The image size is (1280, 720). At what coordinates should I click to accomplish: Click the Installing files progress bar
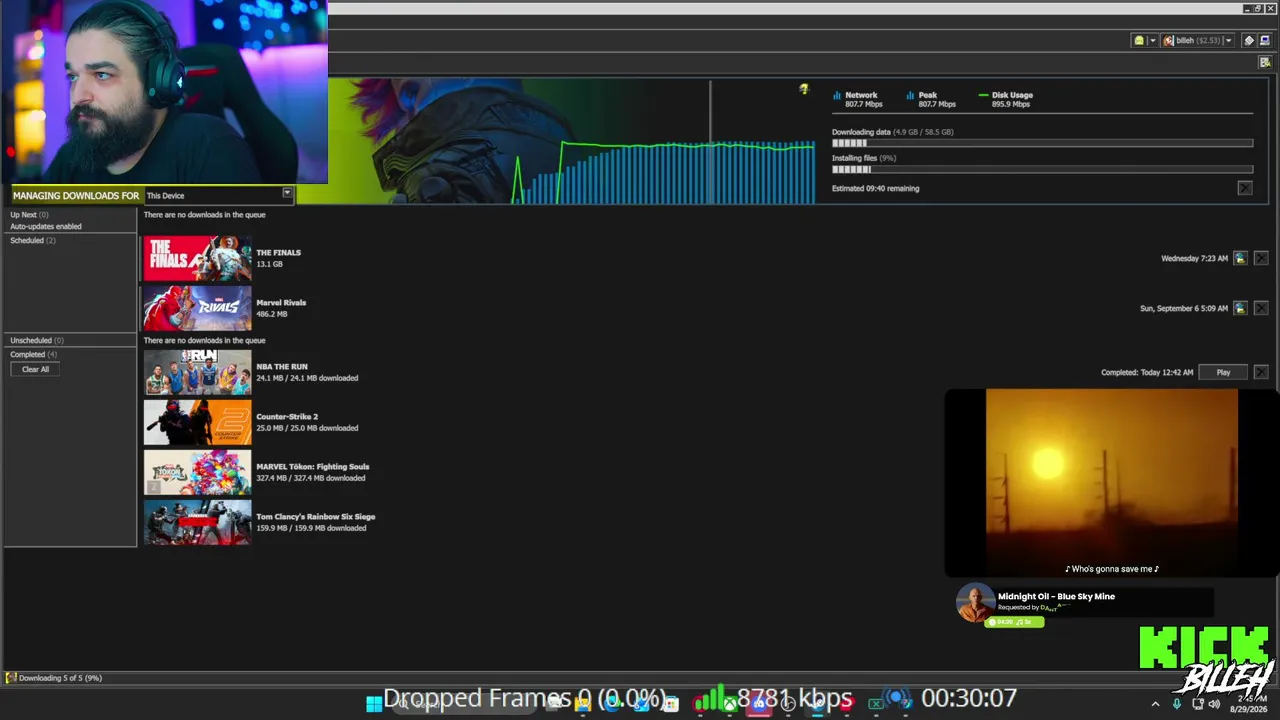[x=1042, y=170]
